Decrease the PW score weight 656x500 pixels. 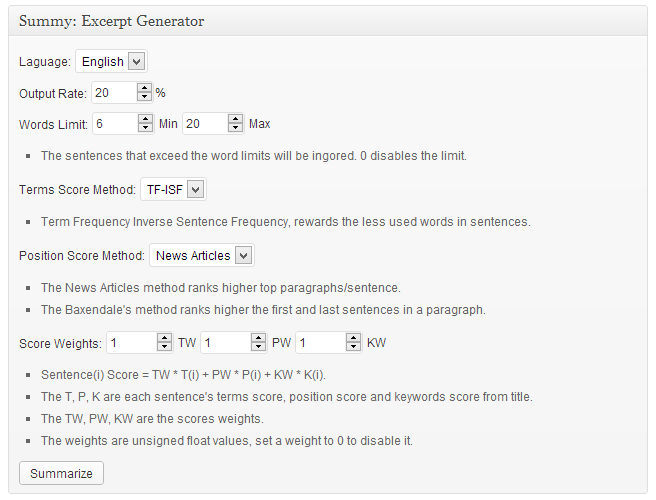259,347
